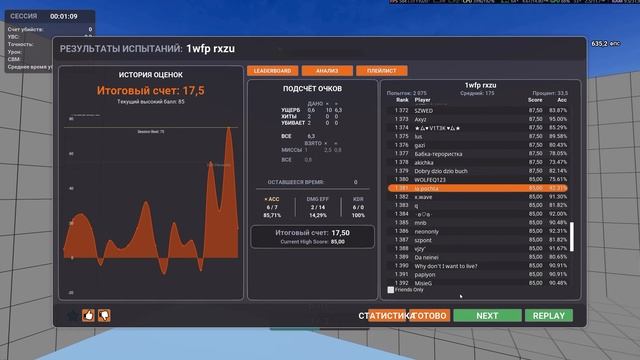Viewport: 640px width, 360px height.
Task: Select the highlighted rank 1 381 row
Action: (478, 188)
